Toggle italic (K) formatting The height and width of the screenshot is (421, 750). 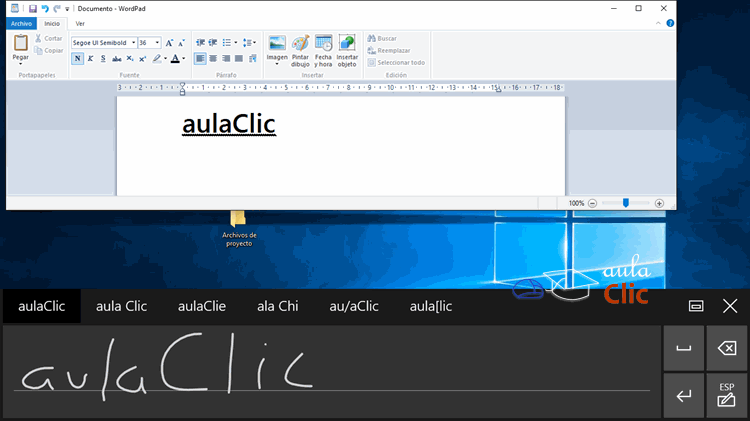coord(90,59)
